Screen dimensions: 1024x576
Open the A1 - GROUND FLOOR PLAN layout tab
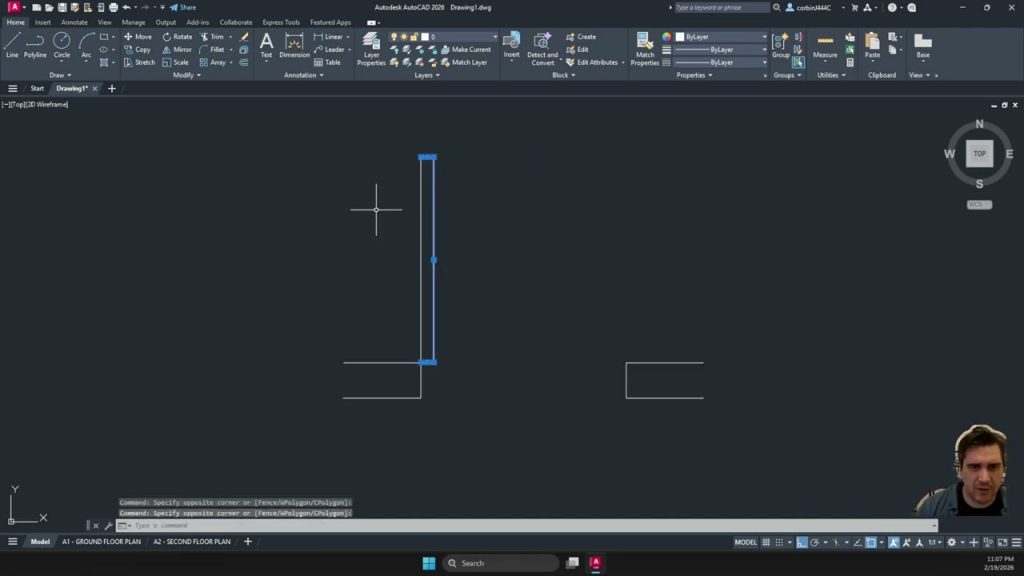[x=101, y=542]
